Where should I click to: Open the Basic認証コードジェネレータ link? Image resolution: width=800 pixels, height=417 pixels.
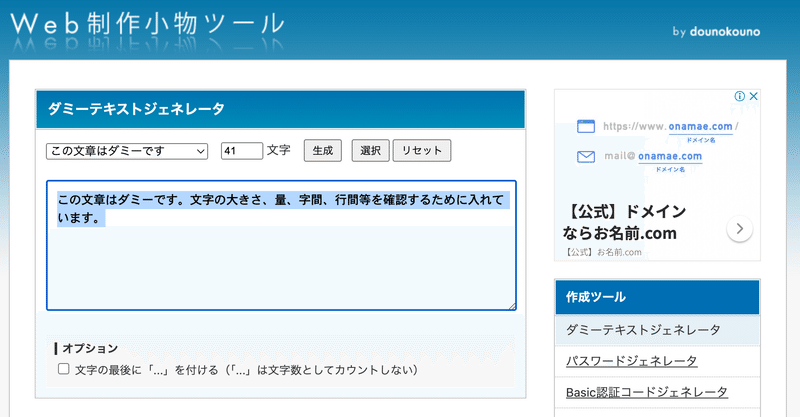[x=646, y=392]
